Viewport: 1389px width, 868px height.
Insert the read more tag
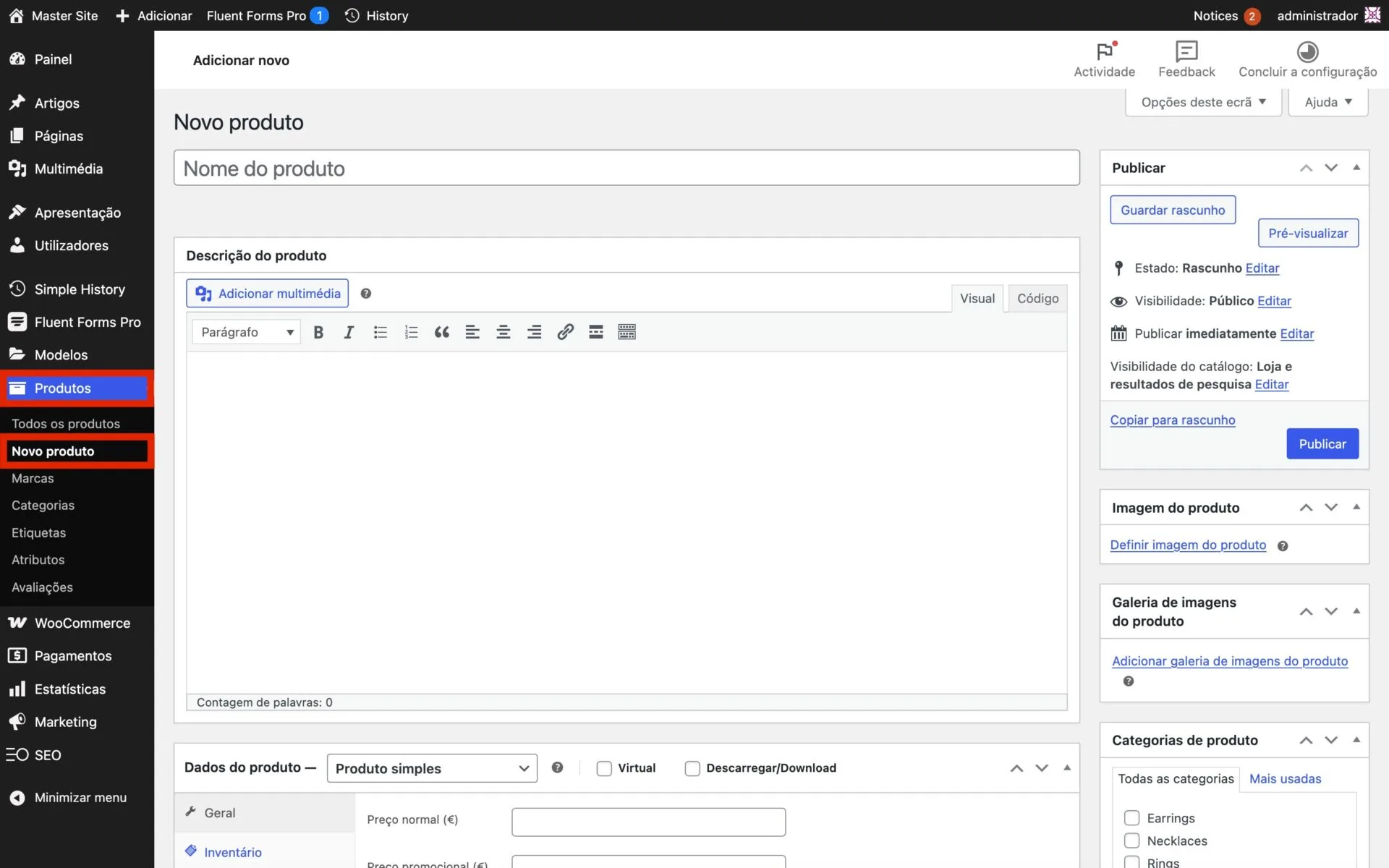coord(595,332)
